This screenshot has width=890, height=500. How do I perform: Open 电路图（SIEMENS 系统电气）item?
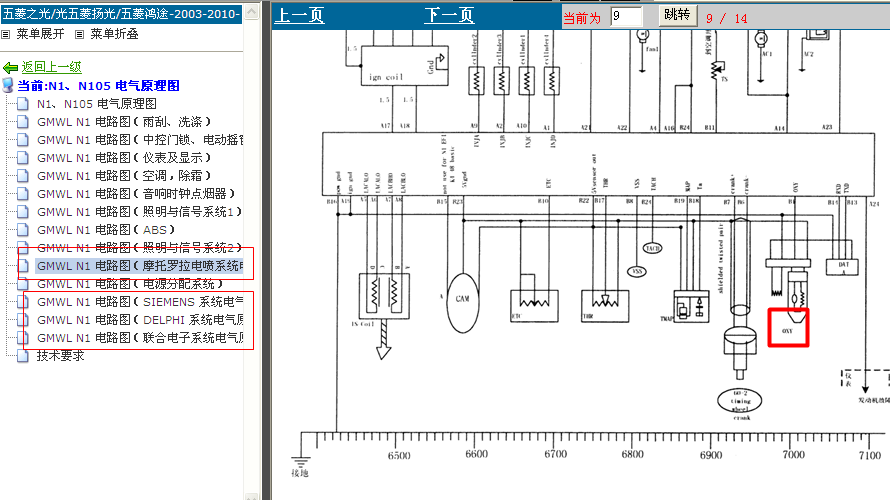pyautogui.click(x=140, y=302)
